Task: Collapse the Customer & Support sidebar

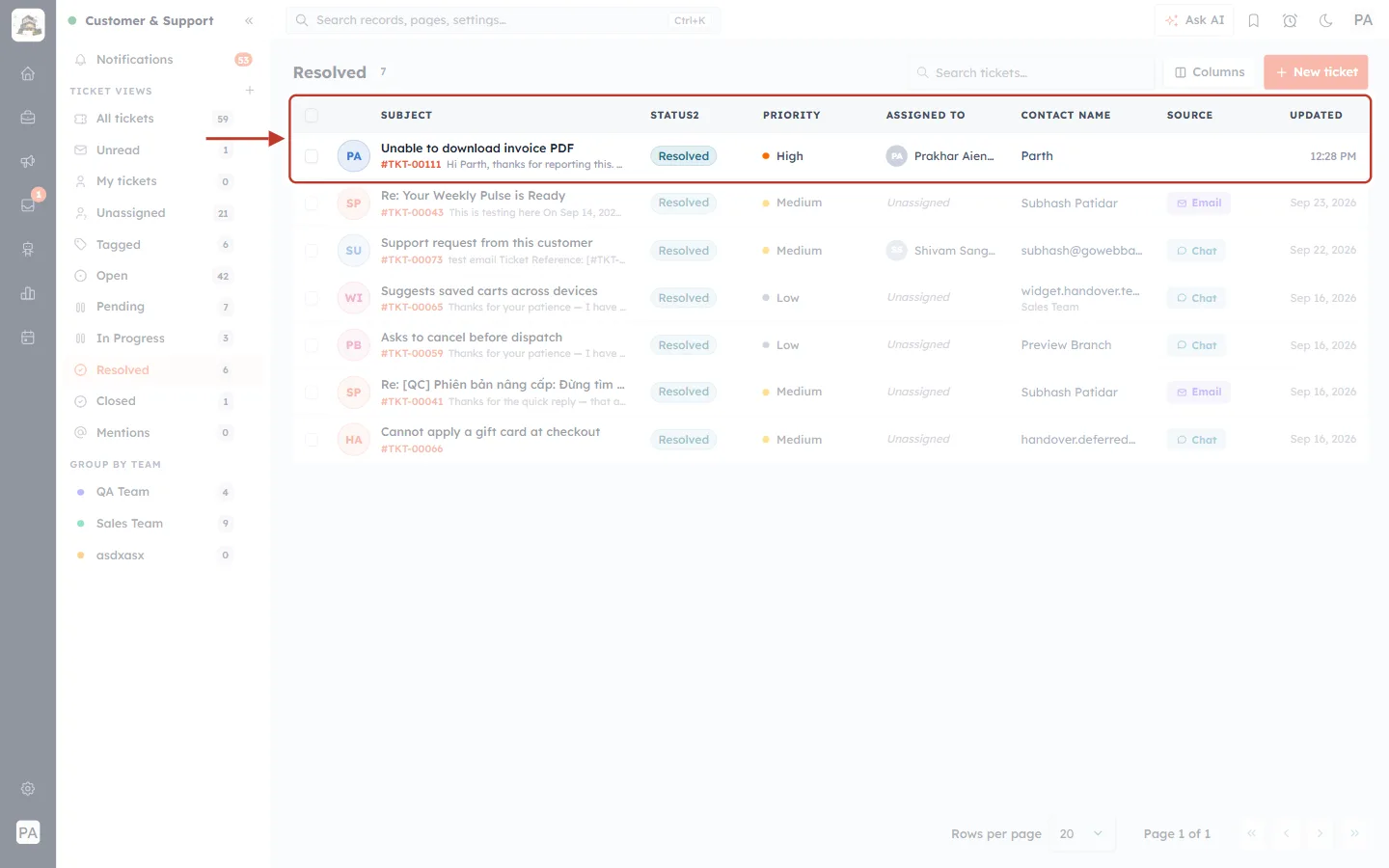Action: (249, 20)
